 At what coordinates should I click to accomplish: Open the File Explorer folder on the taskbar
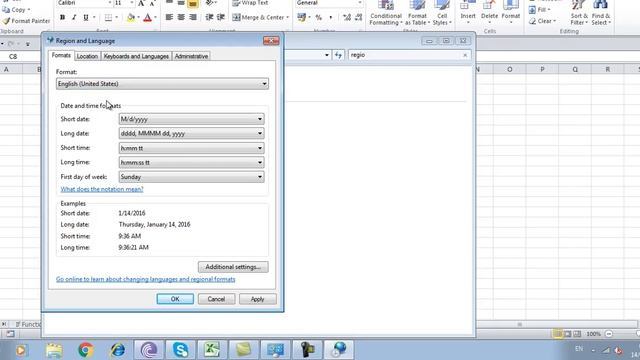point(54,350)
